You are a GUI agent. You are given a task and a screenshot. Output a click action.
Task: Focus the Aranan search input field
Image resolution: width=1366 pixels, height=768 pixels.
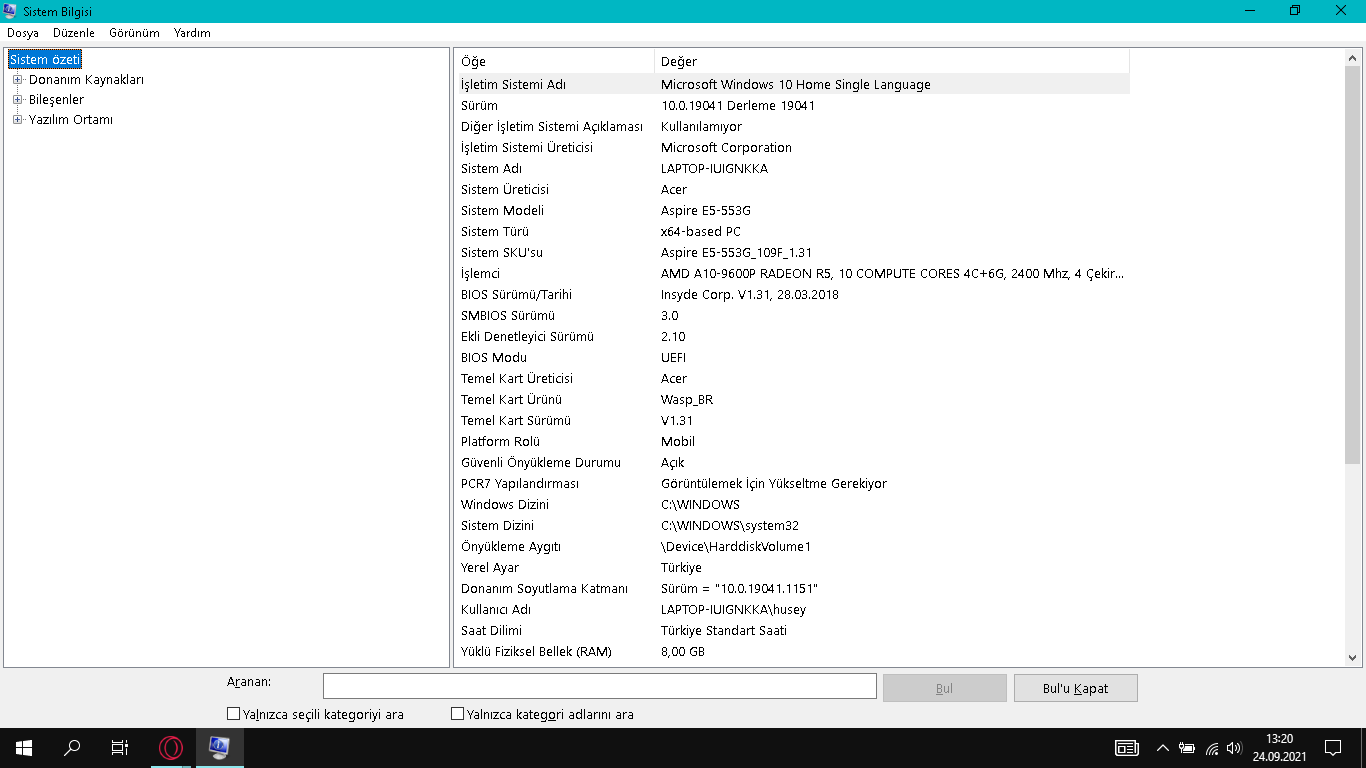pyautogui.click(x=600, y=686)
